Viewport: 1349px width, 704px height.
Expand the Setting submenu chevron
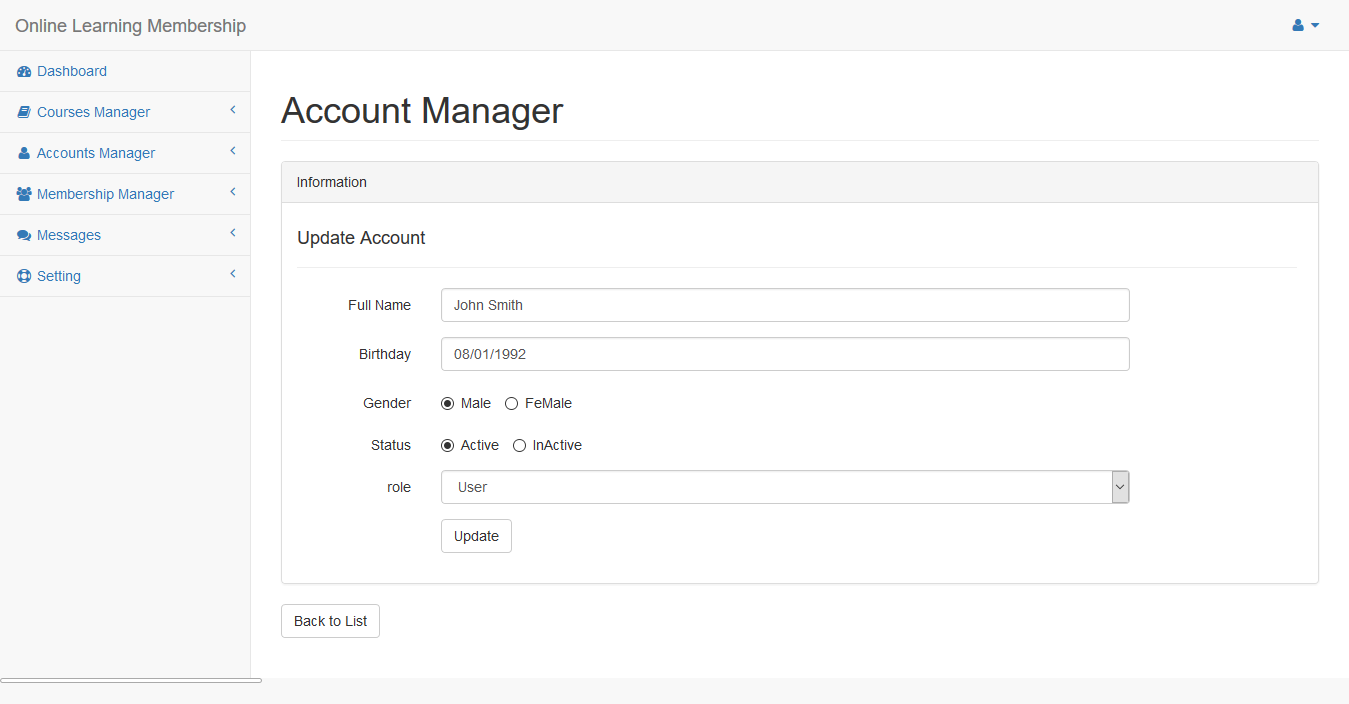pyautogui.click(x=232, y=274)
